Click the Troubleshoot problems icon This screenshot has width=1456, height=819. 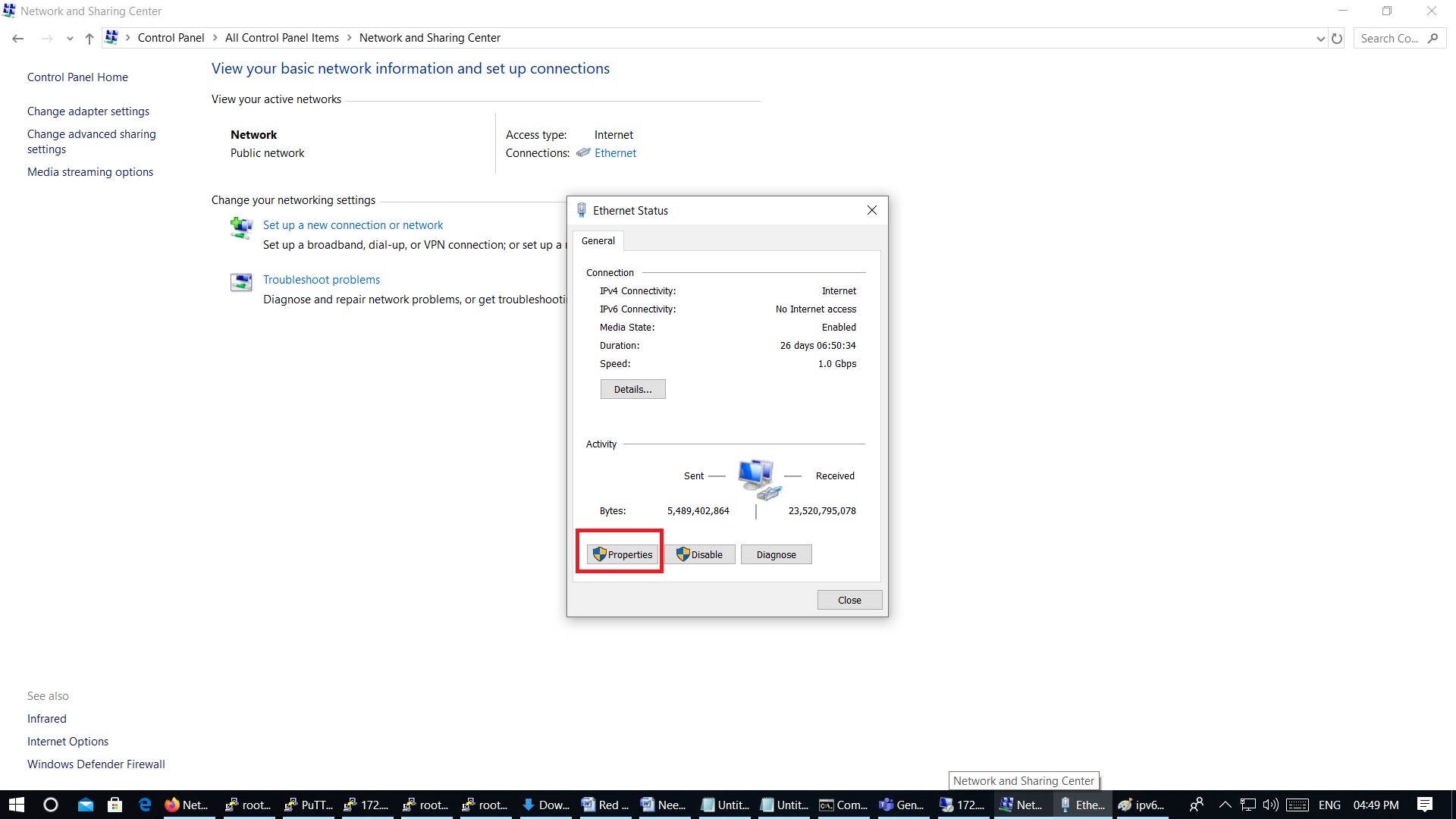[241, 282]
